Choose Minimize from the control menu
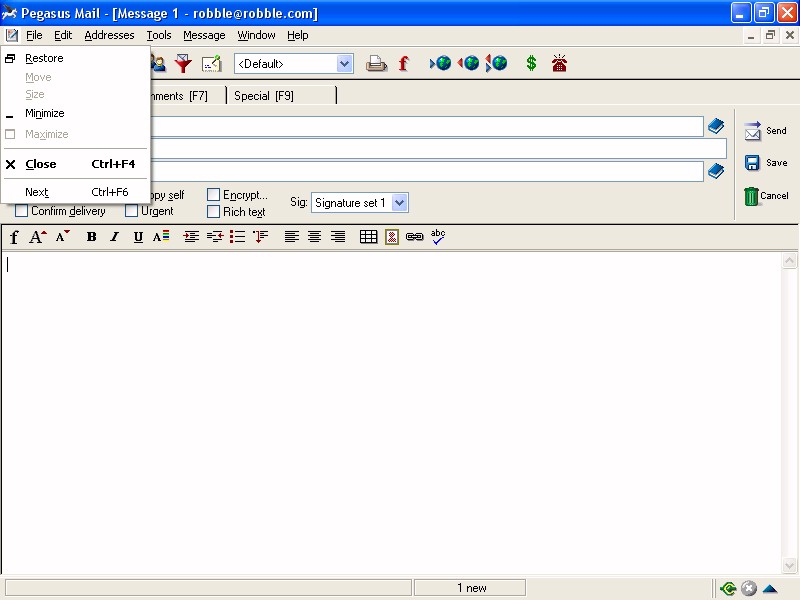This screenshot has height=600, width=800. [x=76, y=113]
